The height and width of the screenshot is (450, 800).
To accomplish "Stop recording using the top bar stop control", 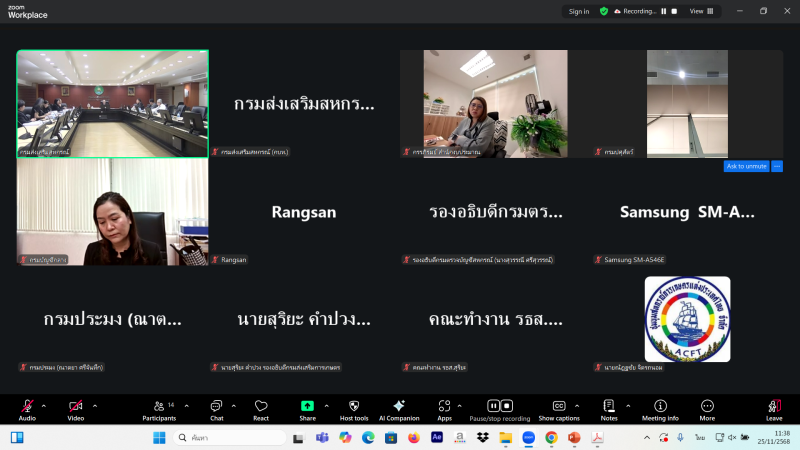I will click(674, 11).
